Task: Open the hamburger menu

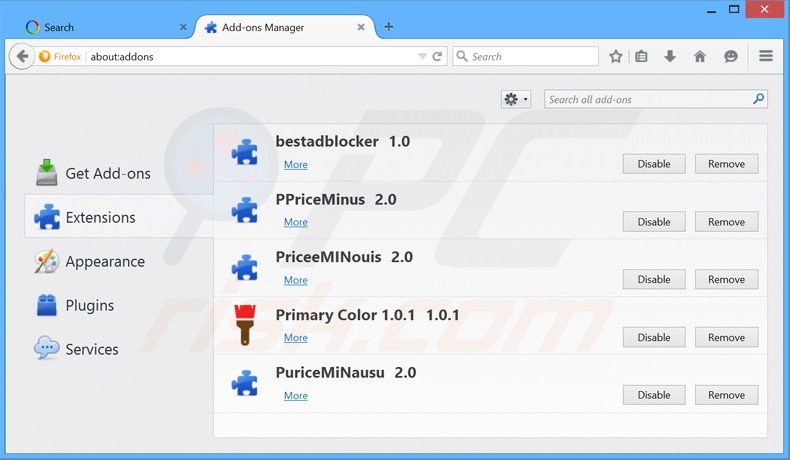Action: click(766, 56)
